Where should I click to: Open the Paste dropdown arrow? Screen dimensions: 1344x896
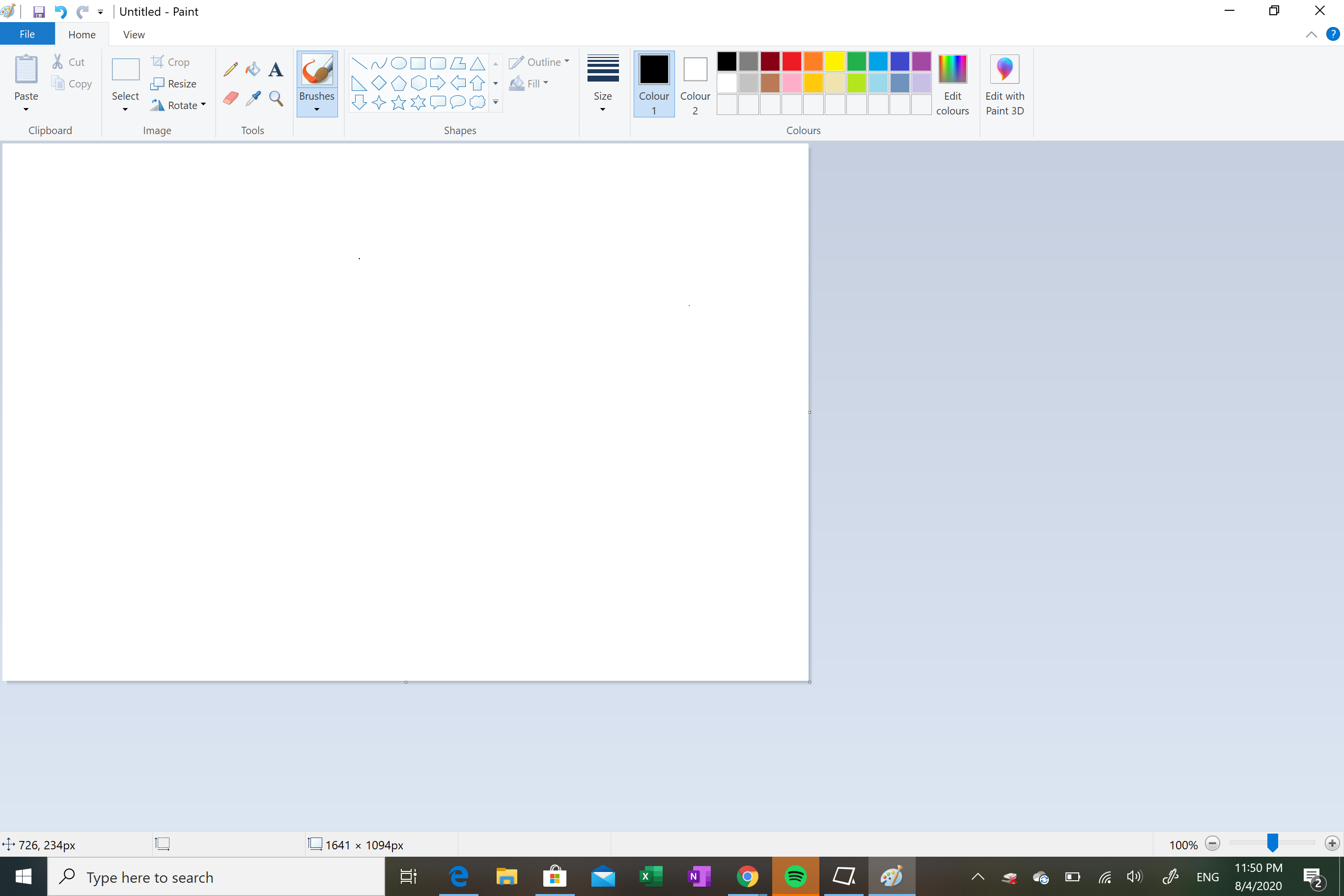[26, 109]
